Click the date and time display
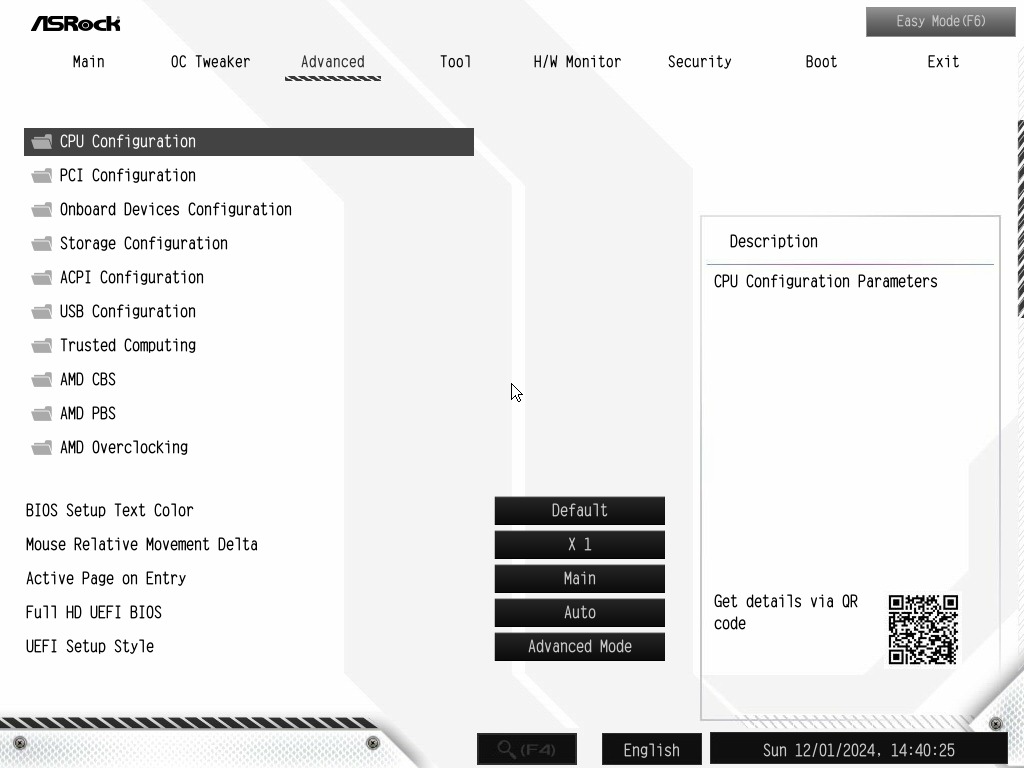1024x768 pixels. (859, 750)
